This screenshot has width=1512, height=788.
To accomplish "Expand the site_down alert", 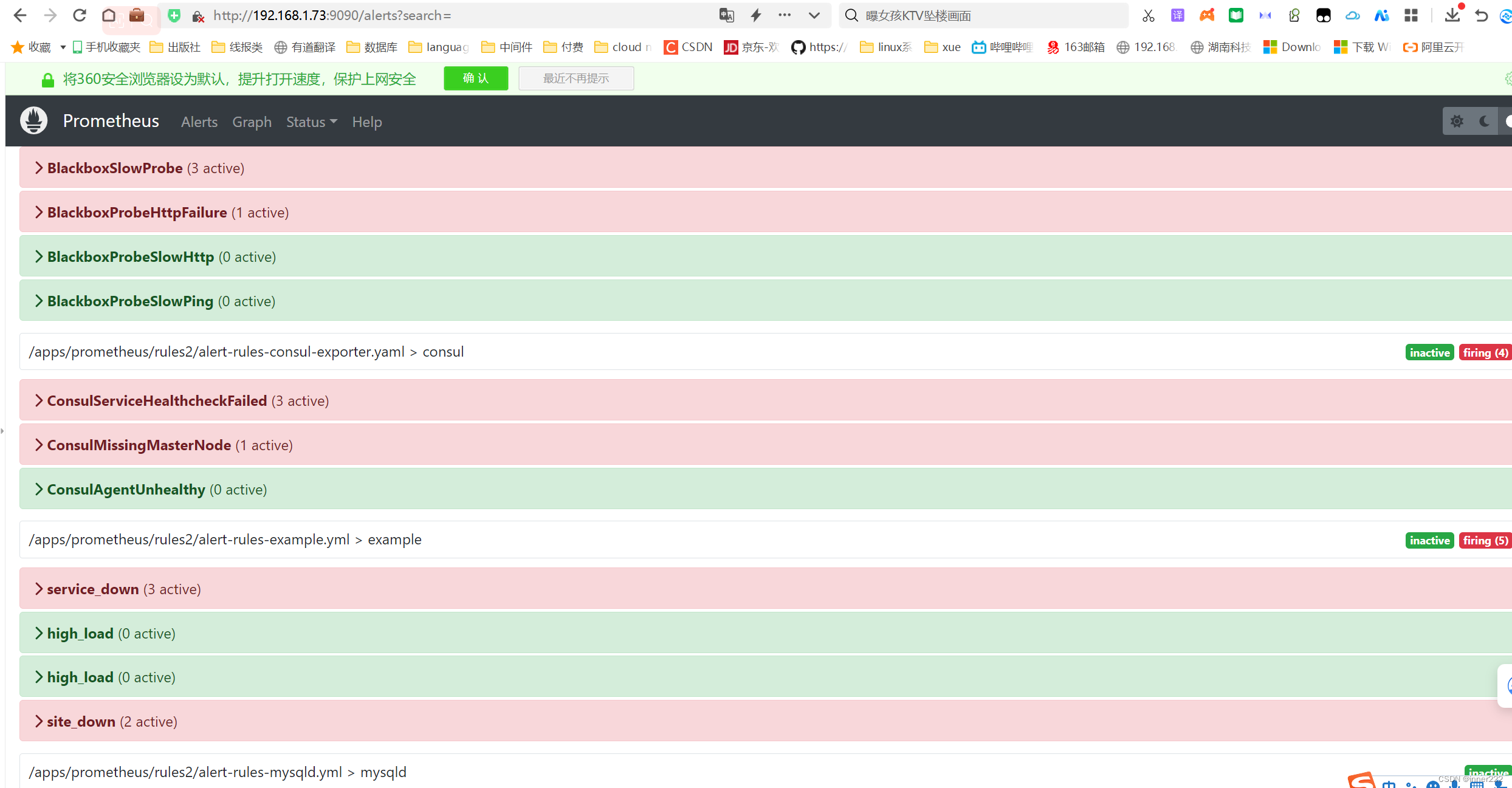I will [766, 722].
